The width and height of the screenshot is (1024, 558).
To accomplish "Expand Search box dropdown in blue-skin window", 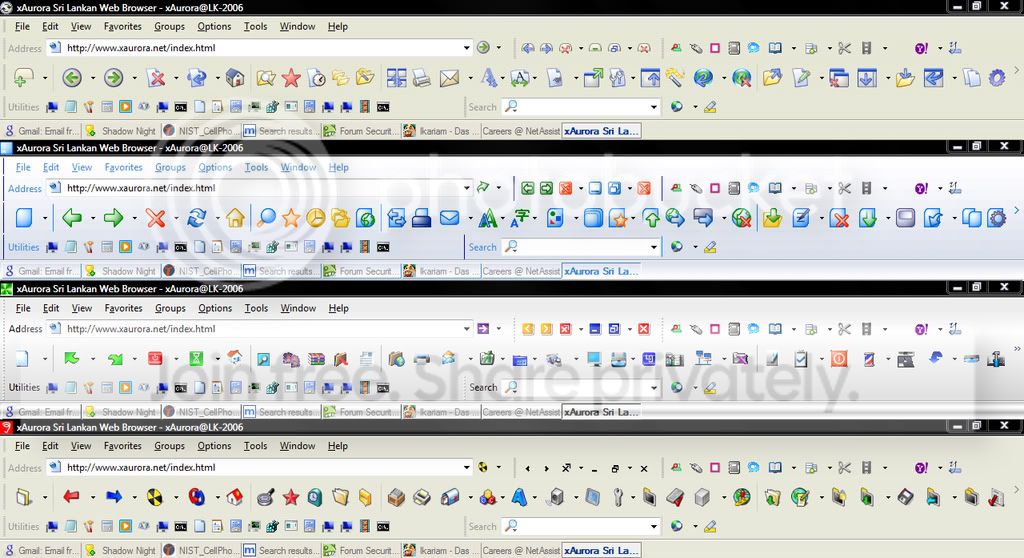I will click(654, 247).
